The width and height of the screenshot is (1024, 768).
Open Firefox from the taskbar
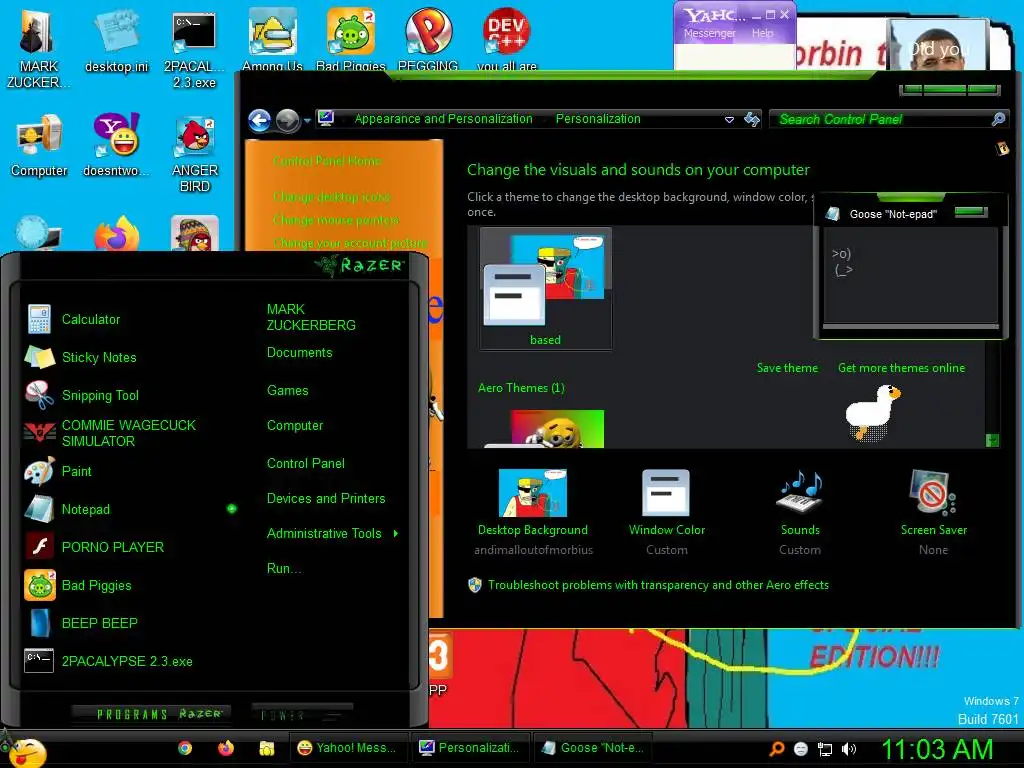coord(225,748)
